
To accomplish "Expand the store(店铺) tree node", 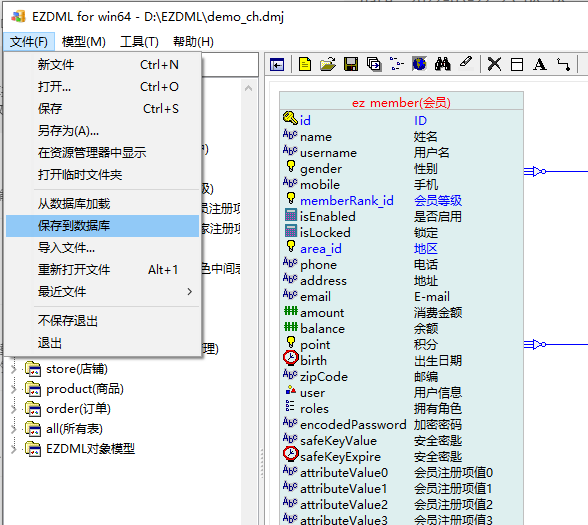I will (14, 369).
